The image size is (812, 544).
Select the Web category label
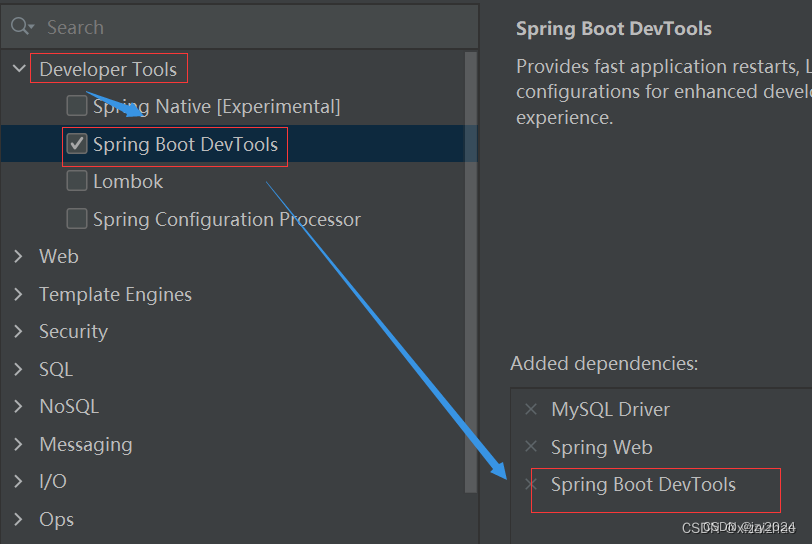59,256
